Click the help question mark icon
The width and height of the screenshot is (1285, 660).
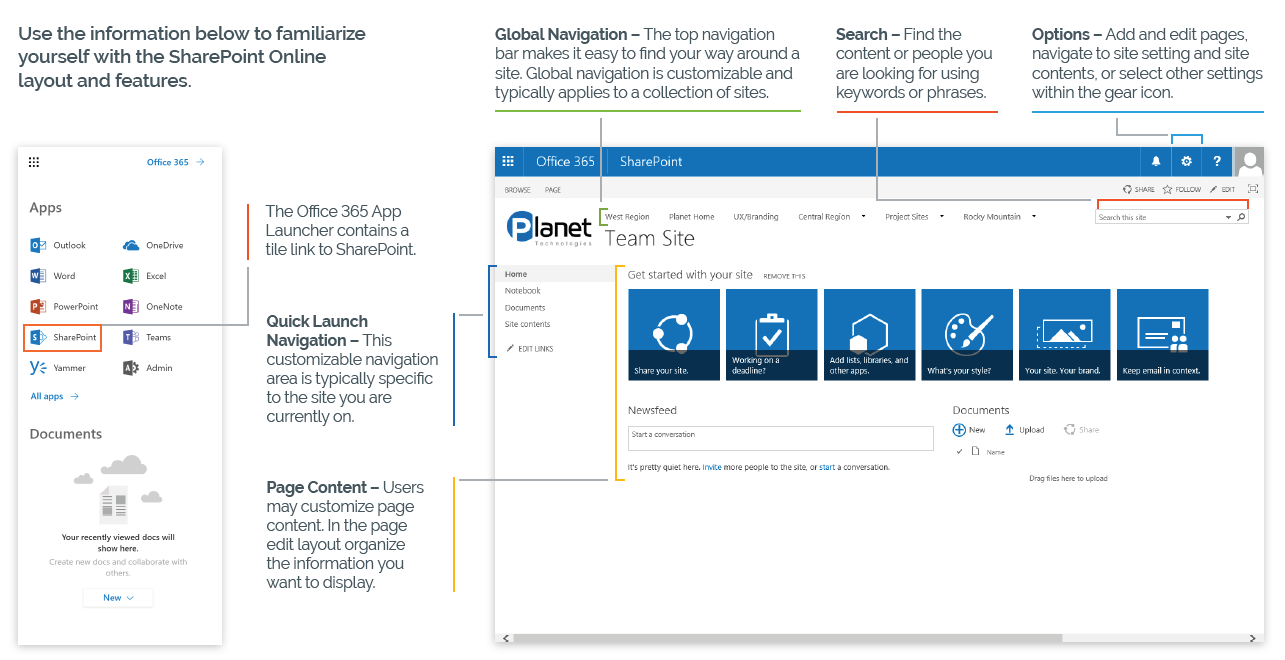pyautogui.click(x=1217, y=161)
